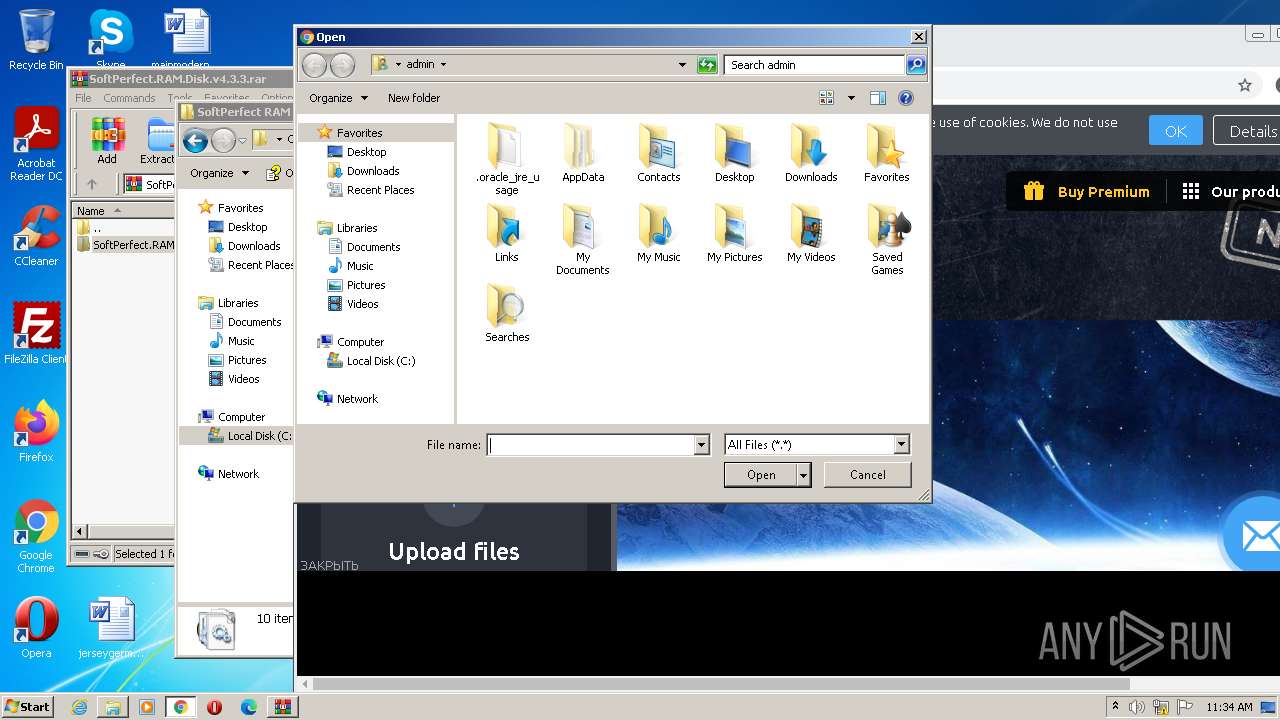Select the Saved Games folder

click(886, 239)
